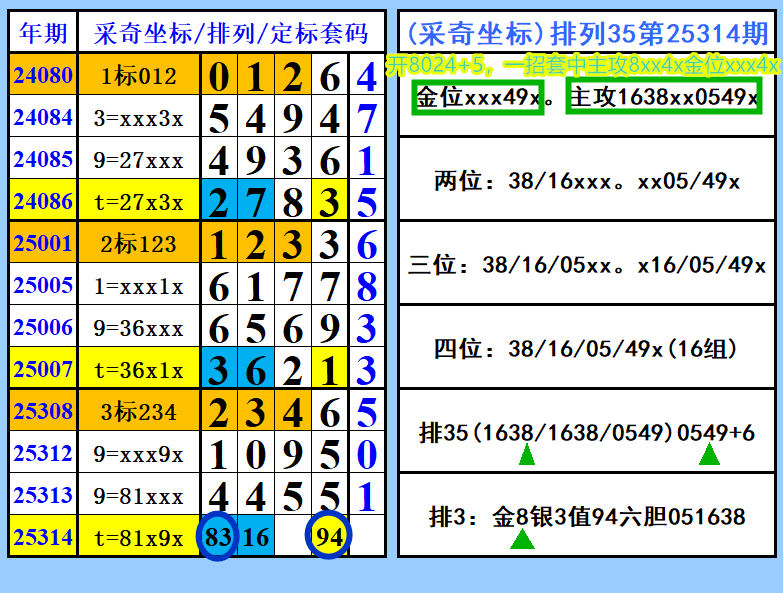783x593 pixels.
Task: Click the blue digit 4 in row 24080
Action: coord(367,76)
